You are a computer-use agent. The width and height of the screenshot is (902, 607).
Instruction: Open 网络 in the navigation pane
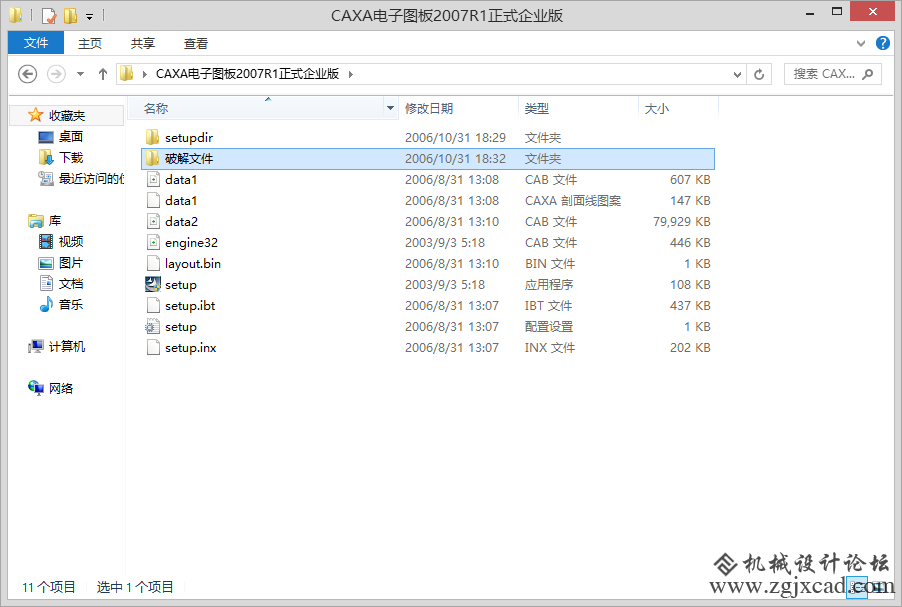coord(60,388)
